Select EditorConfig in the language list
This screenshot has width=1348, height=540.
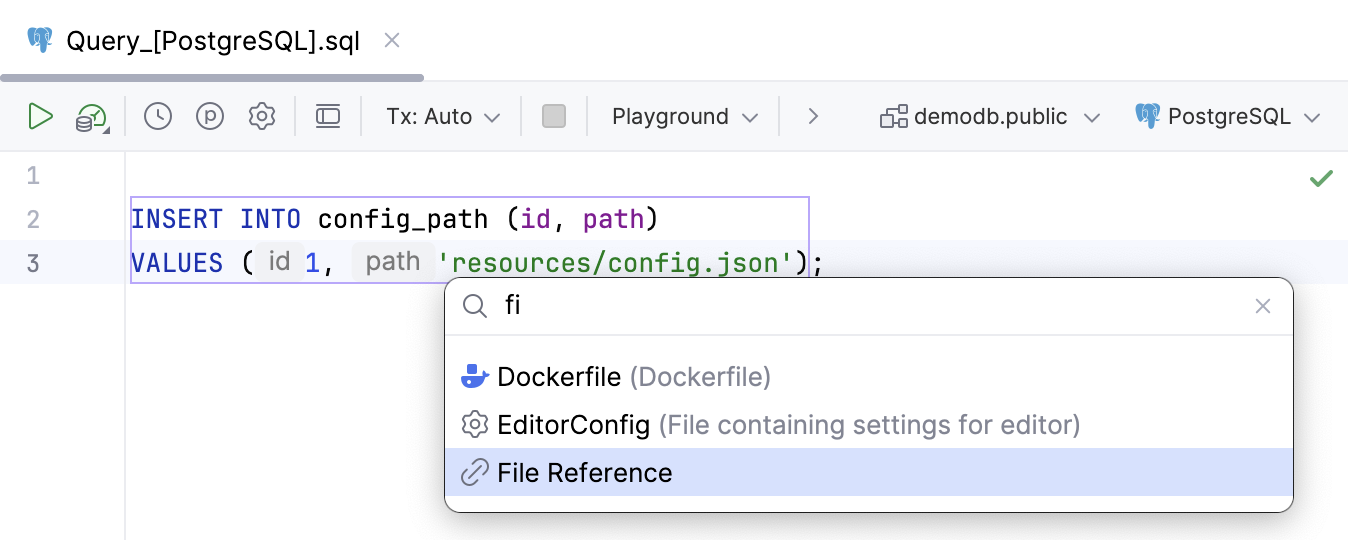tap(869, 425)
